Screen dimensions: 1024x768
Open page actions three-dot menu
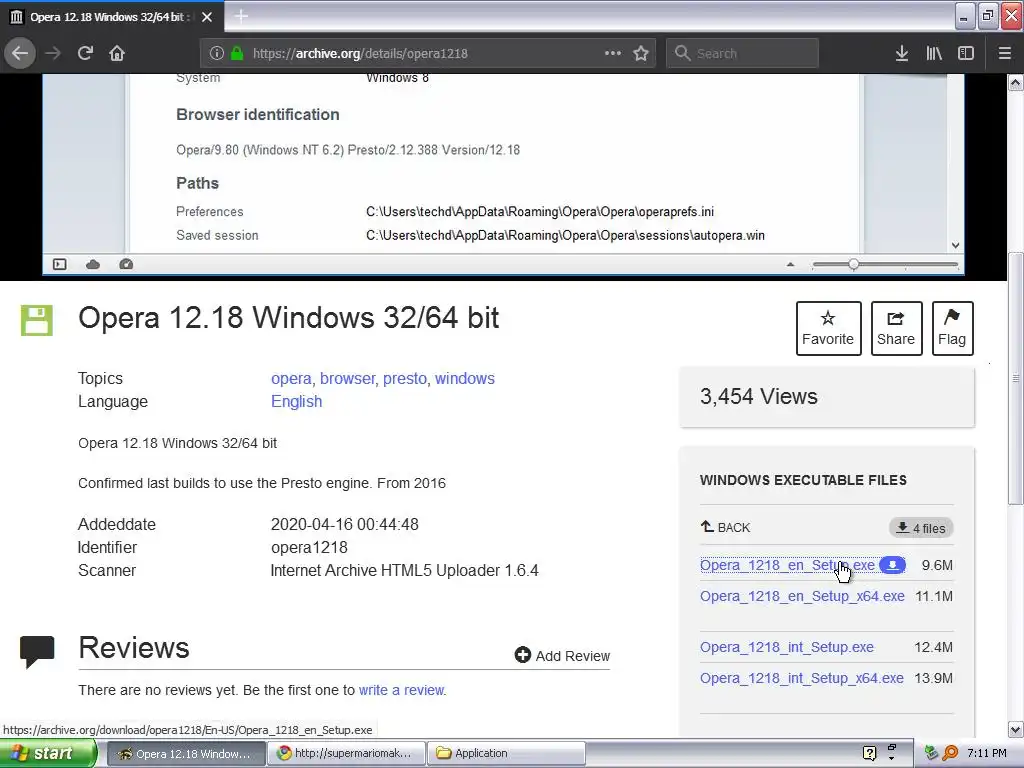[x=613, y=54]
